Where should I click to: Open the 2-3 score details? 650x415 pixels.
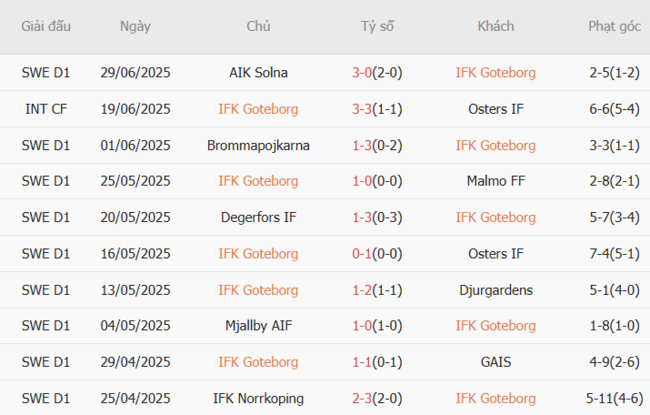tap(362, 398)
